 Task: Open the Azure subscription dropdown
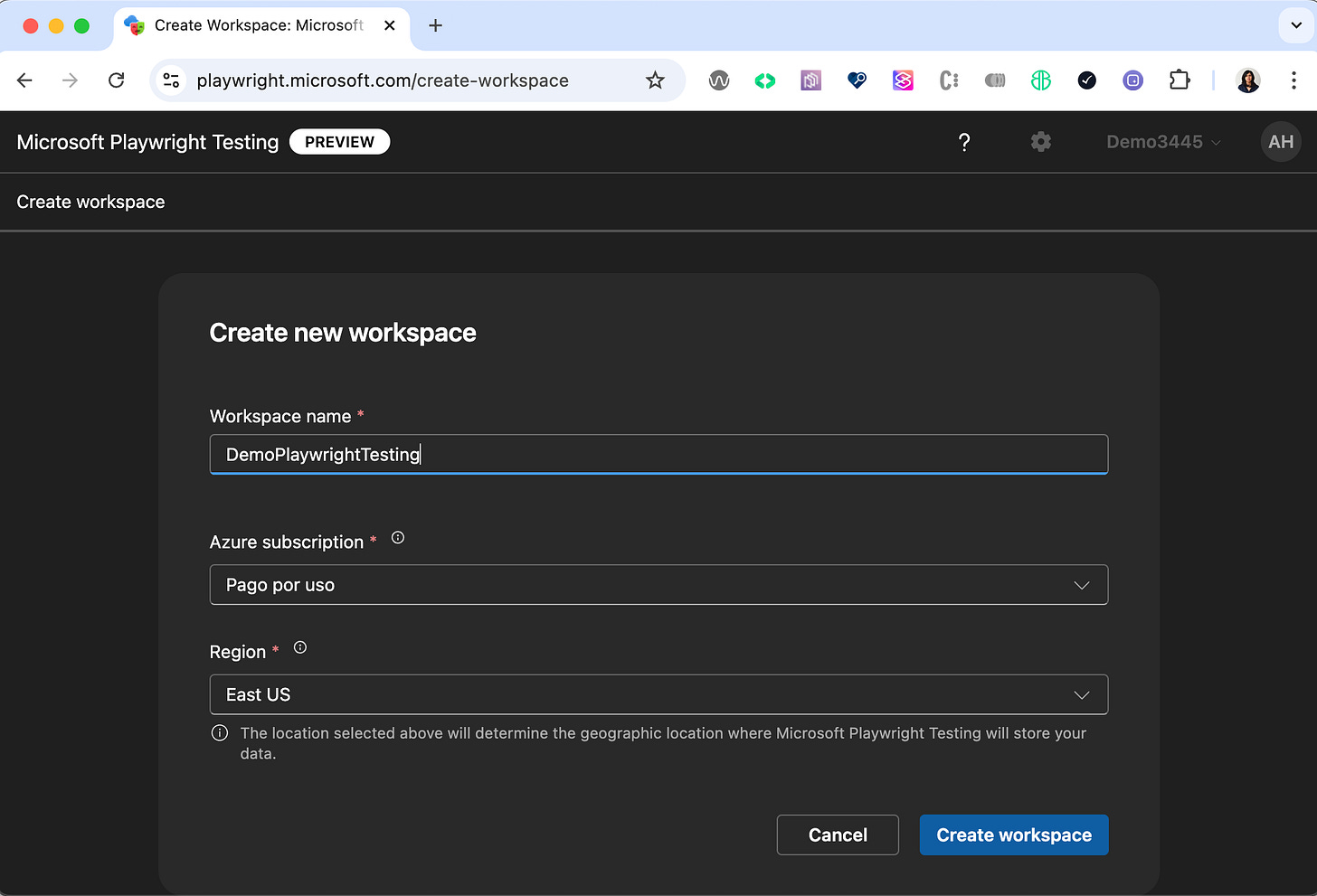pos(658,585)
